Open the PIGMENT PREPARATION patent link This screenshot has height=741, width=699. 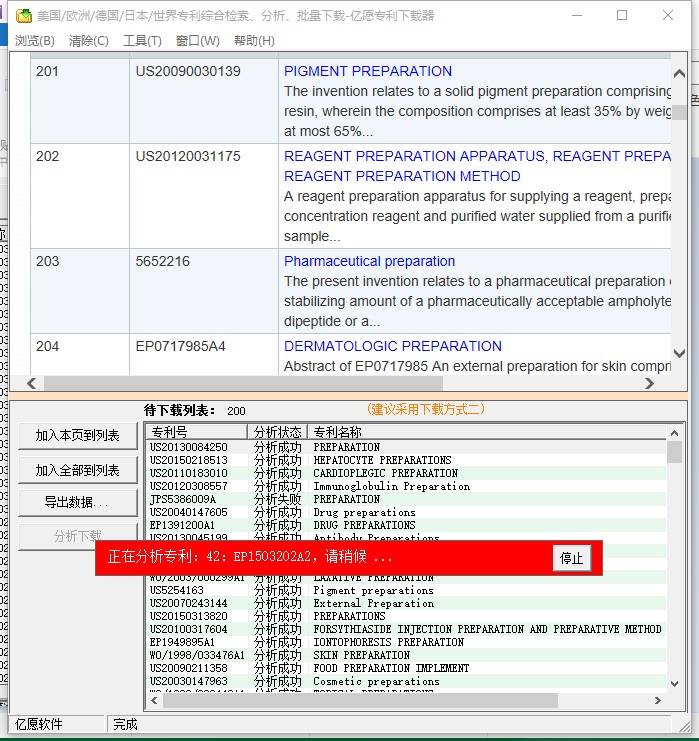coord(368,71)
